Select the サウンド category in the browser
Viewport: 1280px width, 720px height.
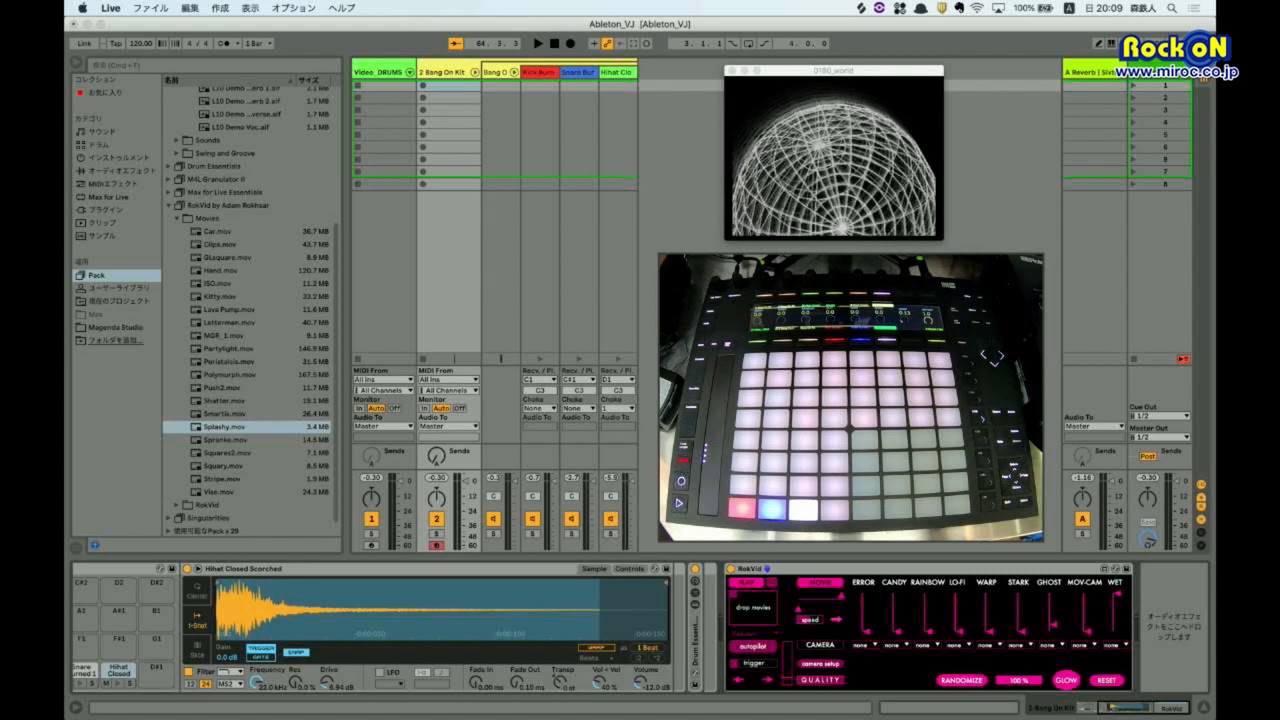point(102,131)
